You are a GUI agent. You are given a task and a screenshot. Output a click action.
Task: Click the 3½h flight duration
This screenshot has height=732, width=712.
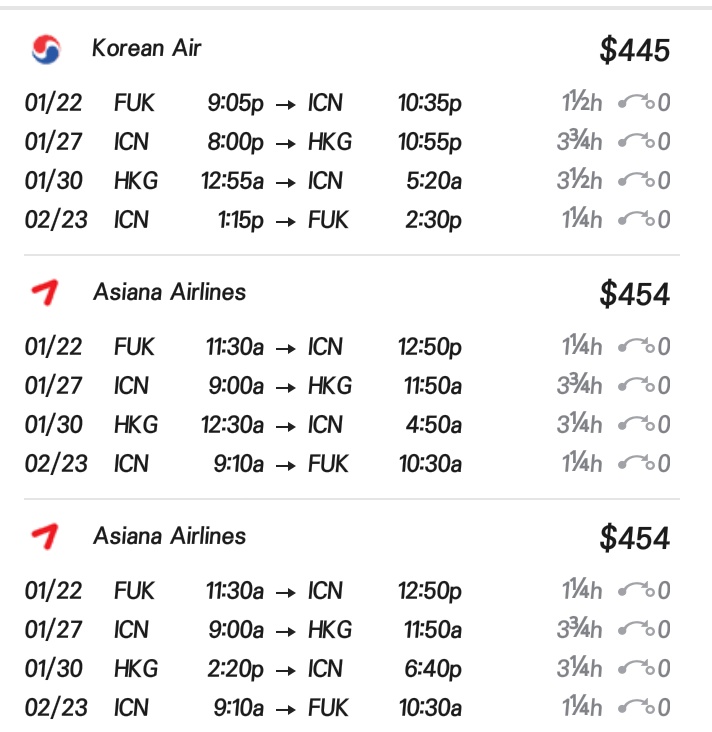click(580, 181)
